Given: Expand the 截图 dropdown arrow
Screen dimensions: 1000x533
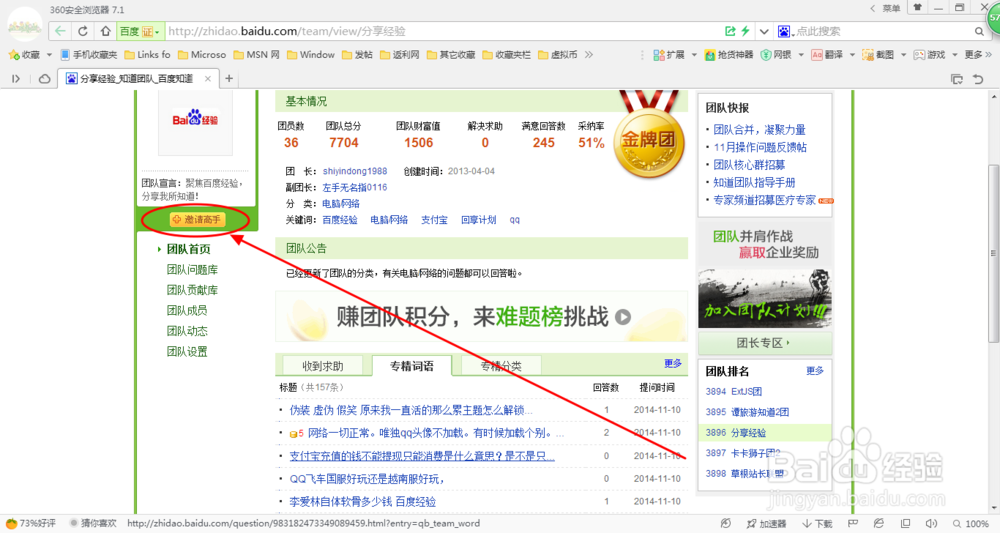Looking at the screenshot, I should (x=904, y=55).
